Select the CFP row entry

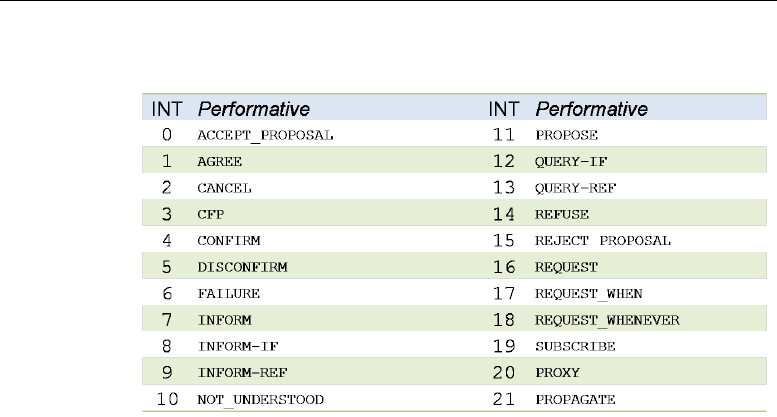point(211,214)
